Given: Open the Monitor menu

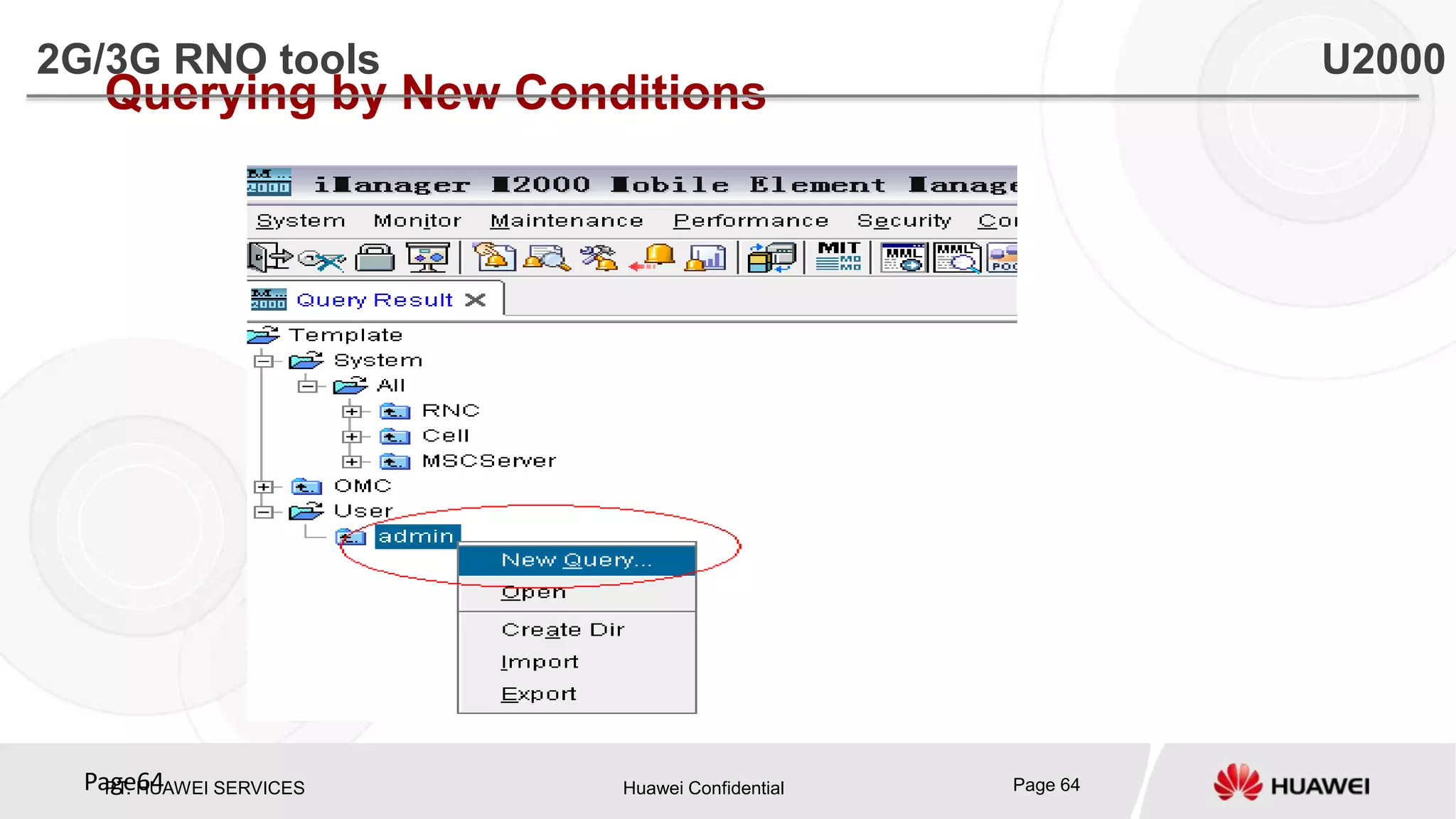Looking at the screenshot, I should pyautogui.click(x=417, y=221).
